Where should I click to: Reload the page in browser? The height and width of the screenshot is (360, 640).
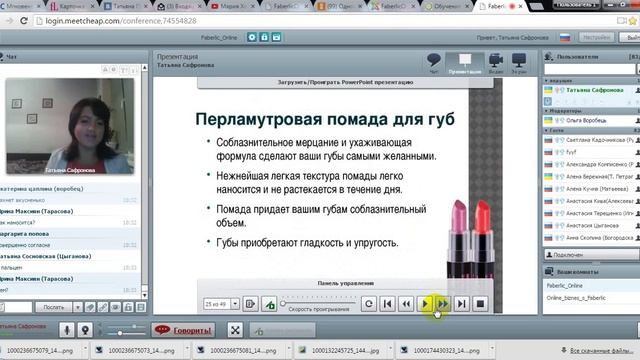[24, 21]
